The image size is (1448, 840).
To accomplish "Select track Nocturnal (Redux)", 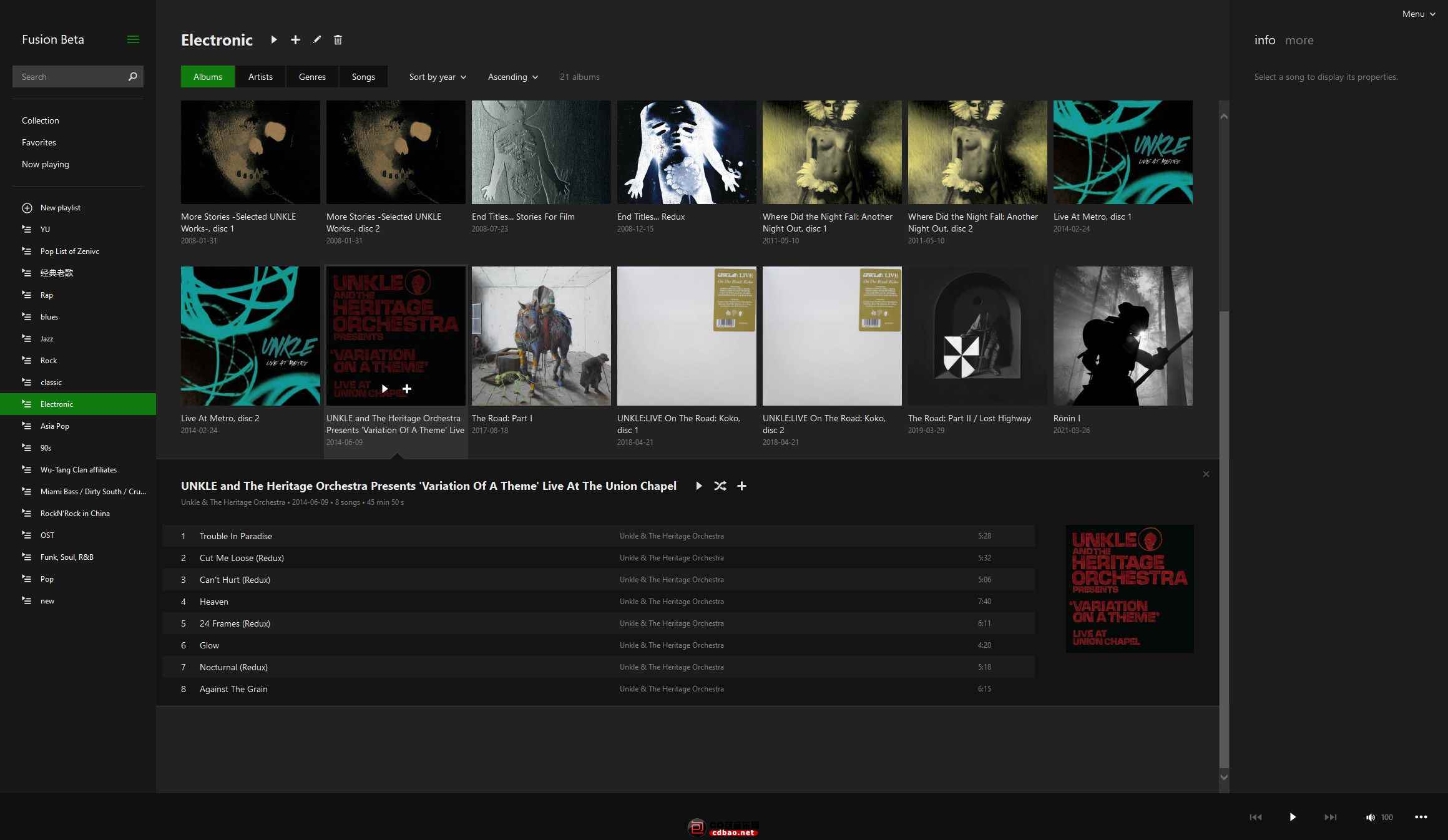I will (x=599, y=667).
